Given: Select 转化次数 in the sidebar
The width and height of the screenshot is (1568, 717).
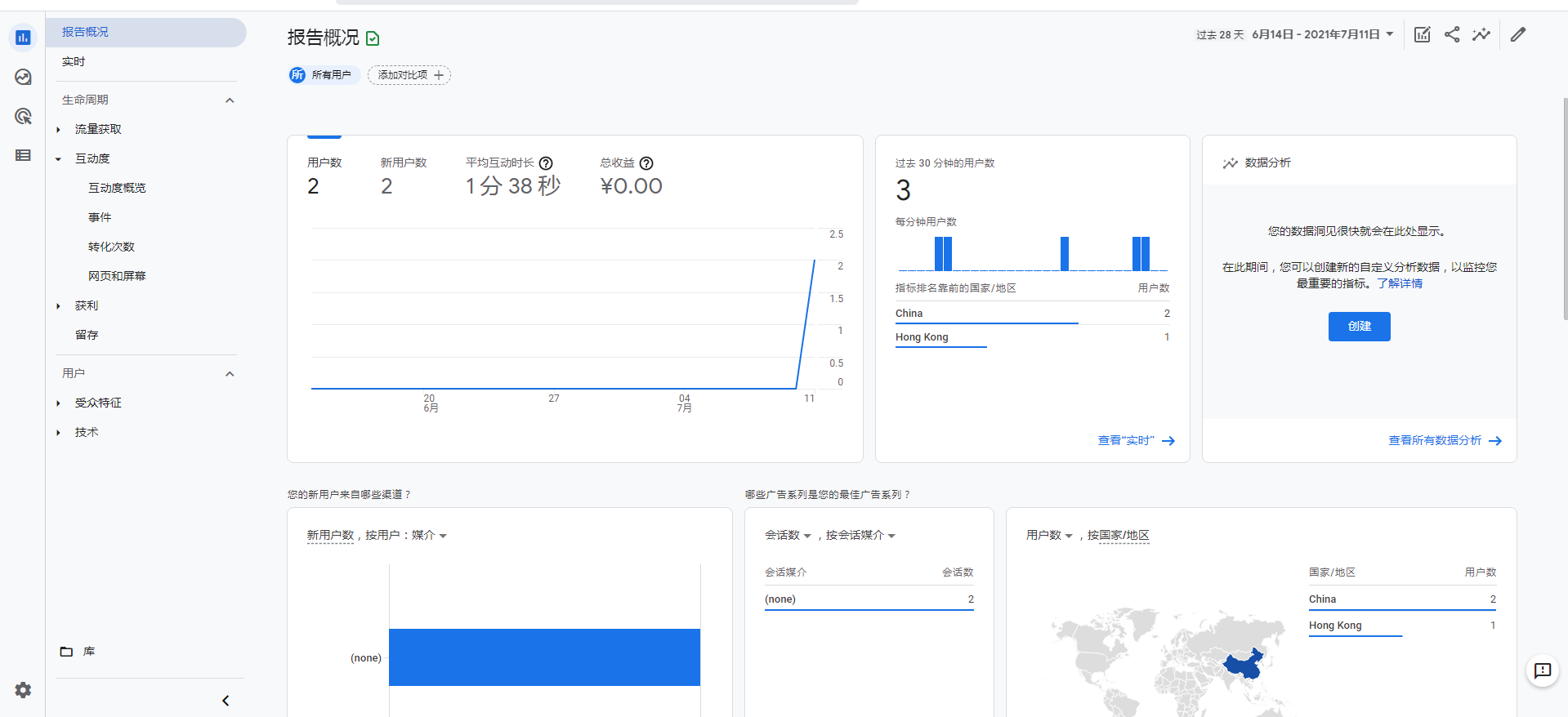Looking at the screenshot, I should tap(111, 247).
